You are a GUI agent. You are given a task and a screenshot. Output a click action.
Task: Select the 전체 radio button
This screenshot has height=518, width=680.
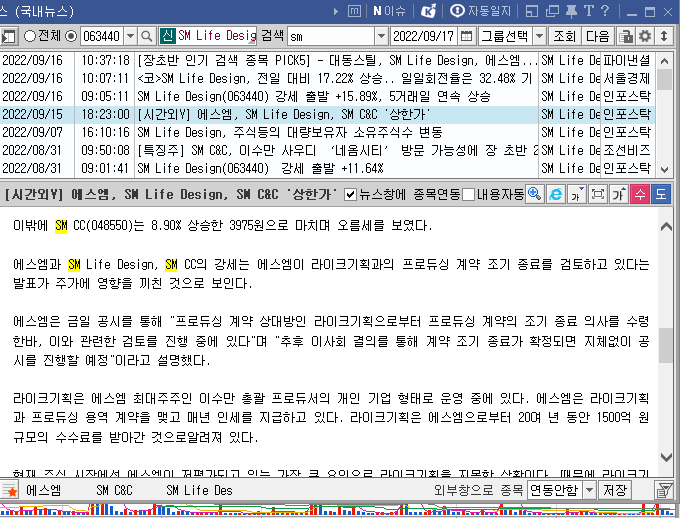[x=29, y=36]
